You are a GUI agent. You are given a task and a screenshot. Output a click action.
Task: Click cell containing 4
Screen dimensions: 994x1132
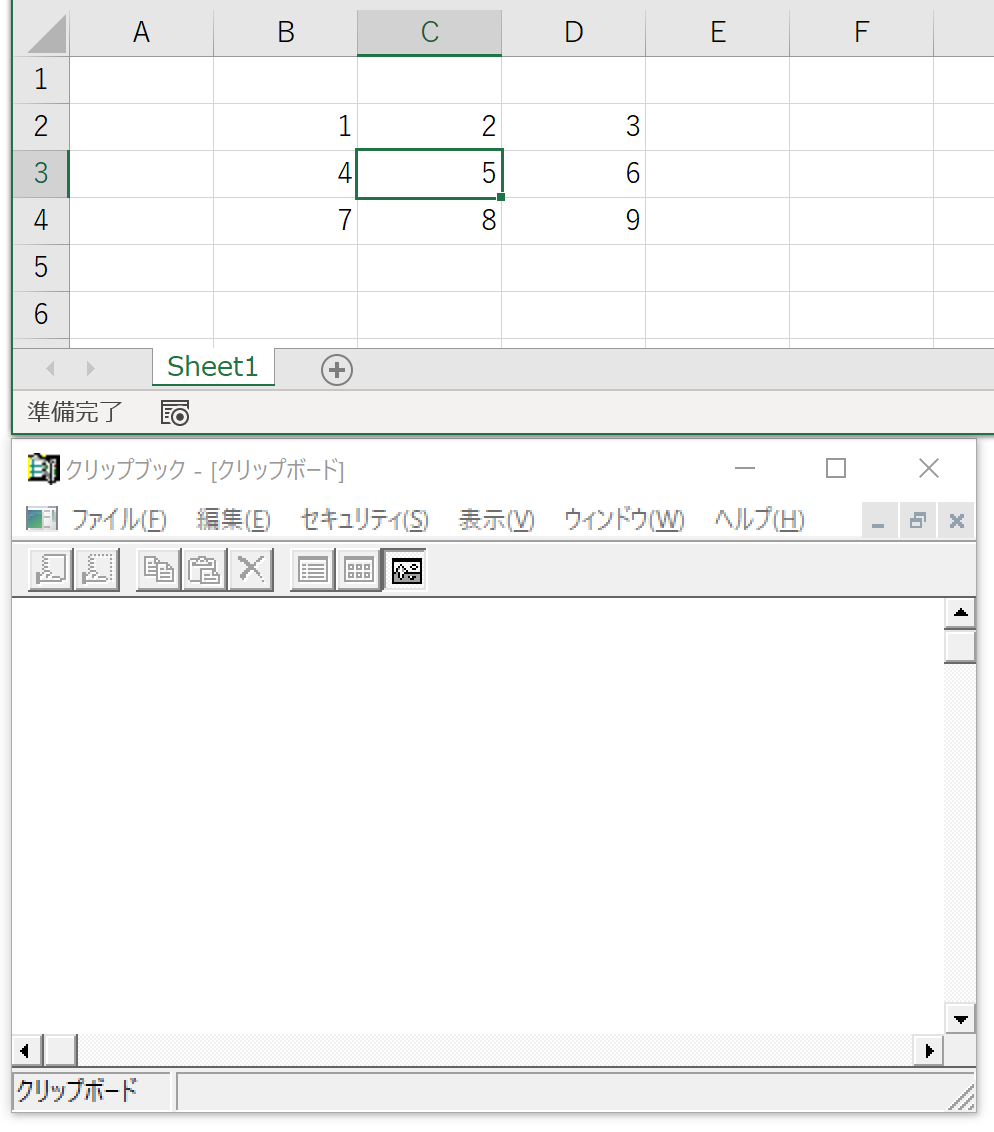(286, 173)
